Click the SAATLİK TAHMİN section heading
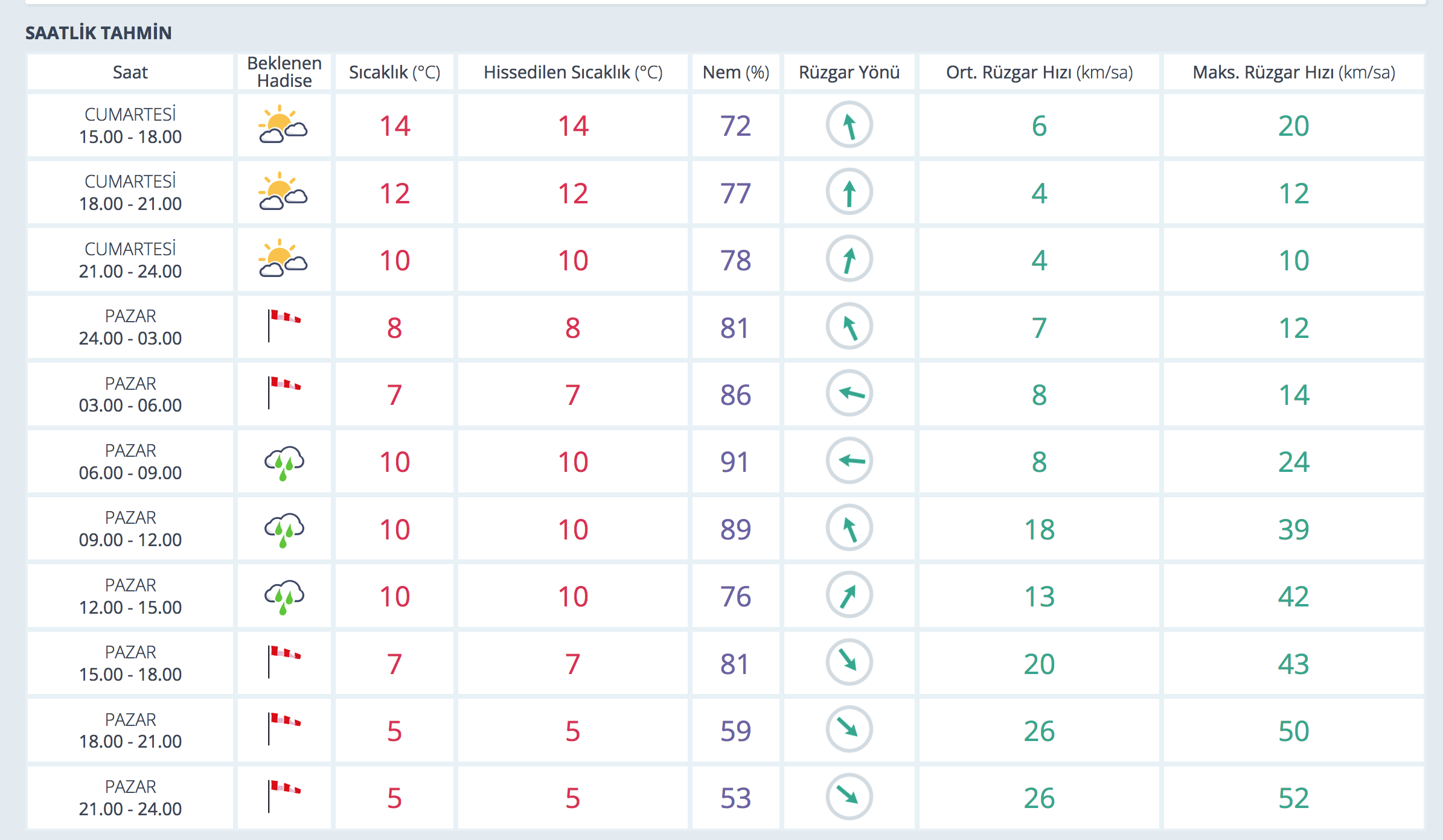1443x840 pixels. [98, 33]
